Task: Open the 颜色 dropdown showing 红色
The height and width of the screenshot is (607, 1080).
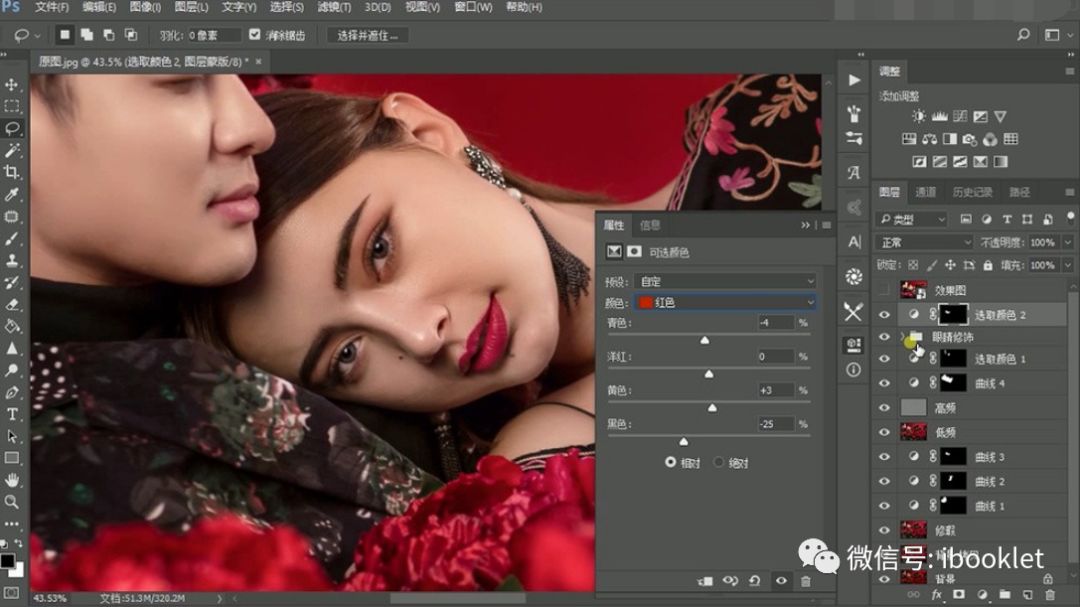Action: 725,302
